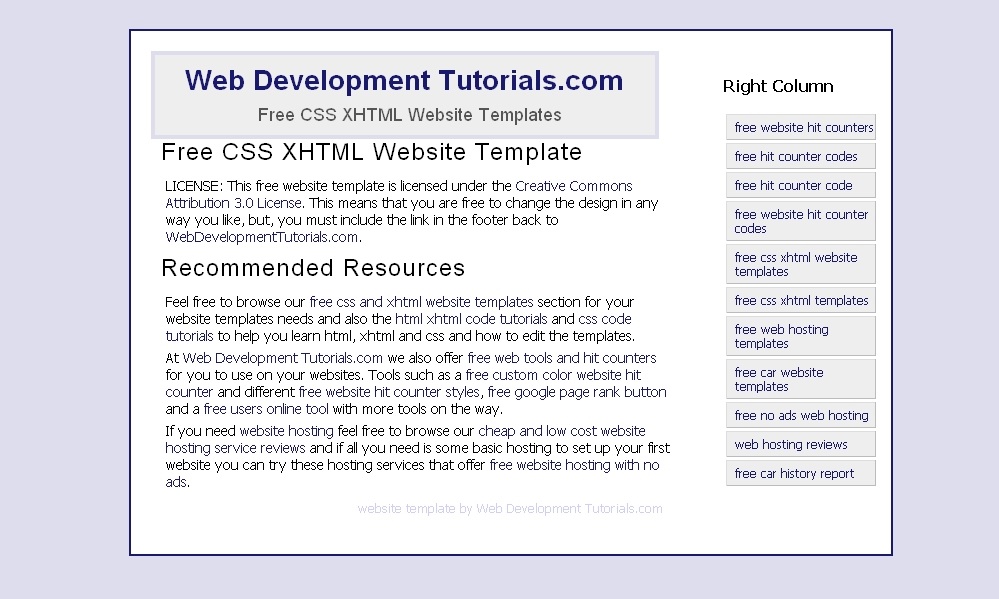999x599 pixels.
Task: Open the 'free website hit counters' sidebar link
Action: pyautogui.click(x=801, y=127)
